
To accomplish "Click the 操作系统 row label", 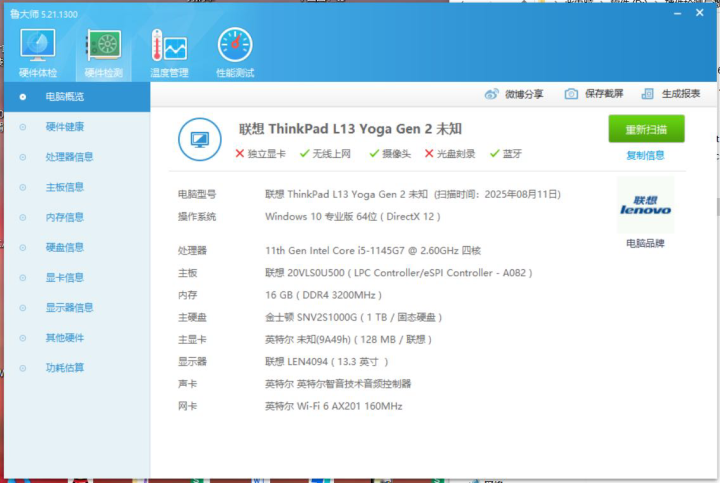I will pyautogui.click(x=197, y=217).
